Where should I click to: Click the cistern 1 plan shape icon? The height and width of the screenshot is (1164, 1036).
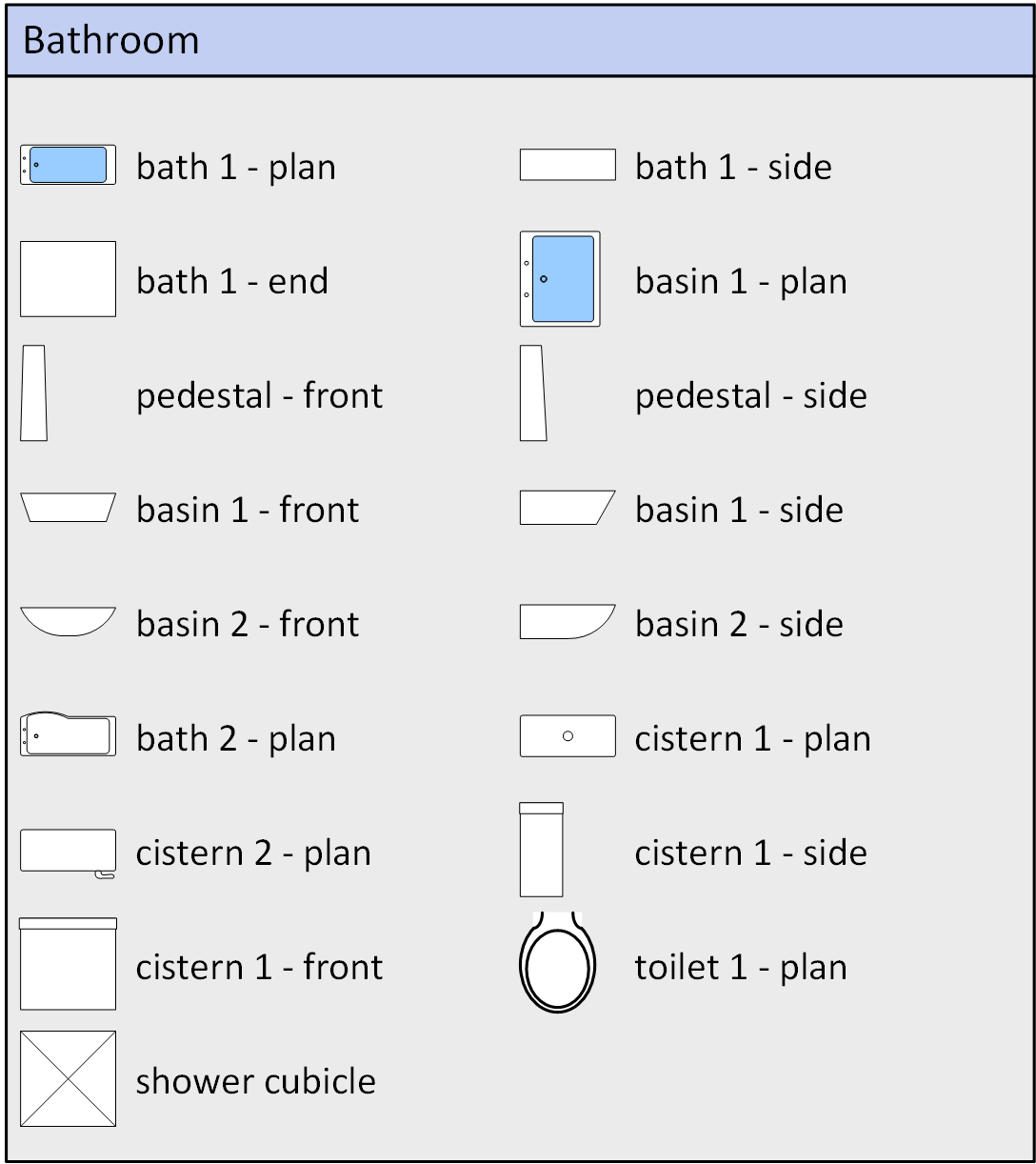click(x=568, y=736)
